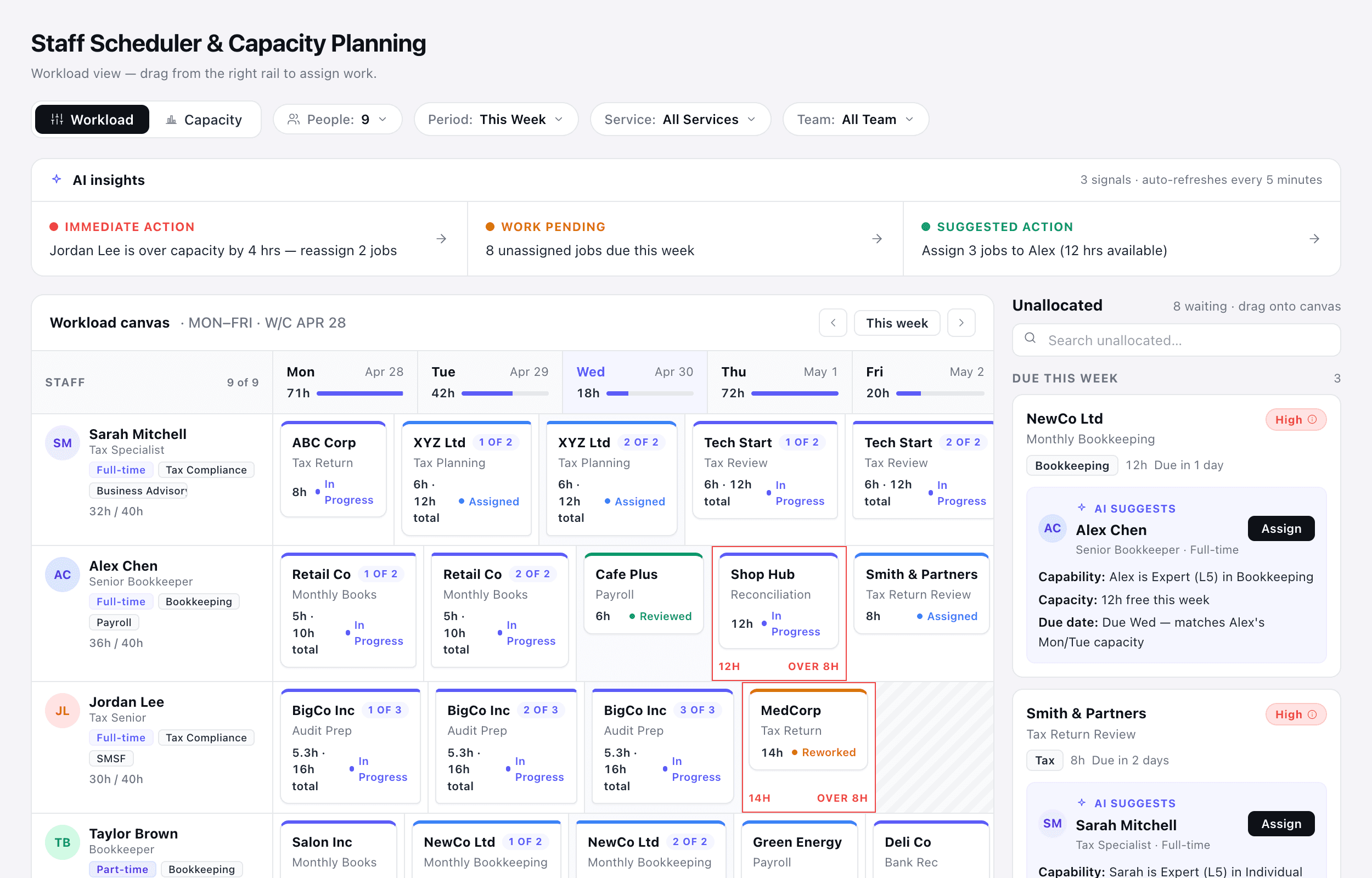Click Wednesday's 18h capacity bar
Viewport: 1372px width, 878px height.
(x=650, y=393)
